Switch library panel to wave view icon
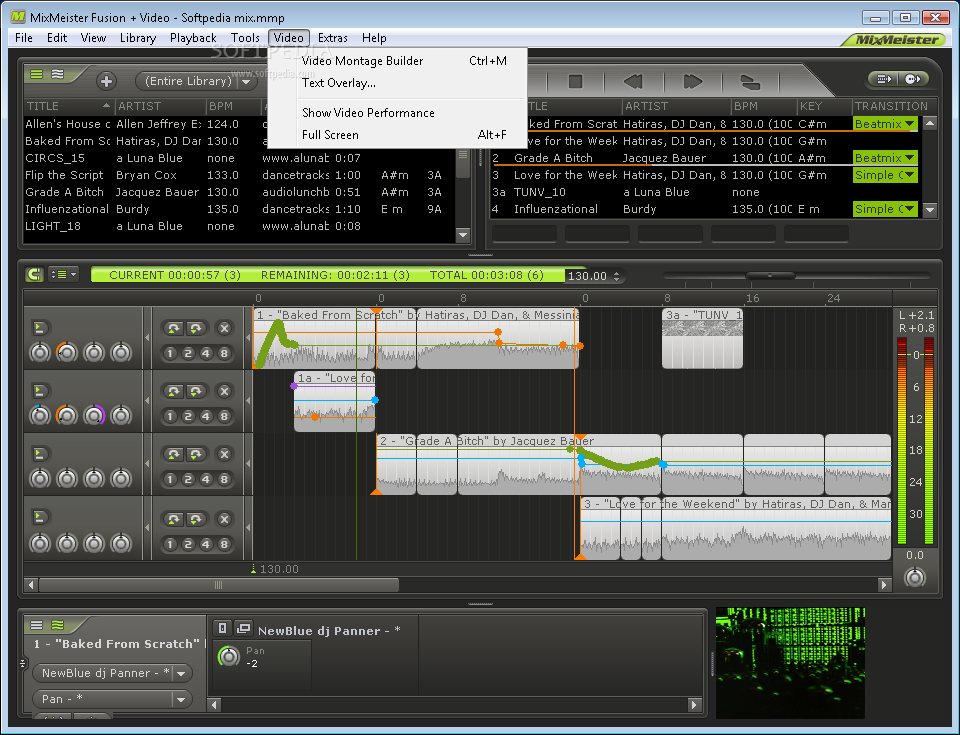The width and height of the screenshot is (960, 735). [58, 74]
